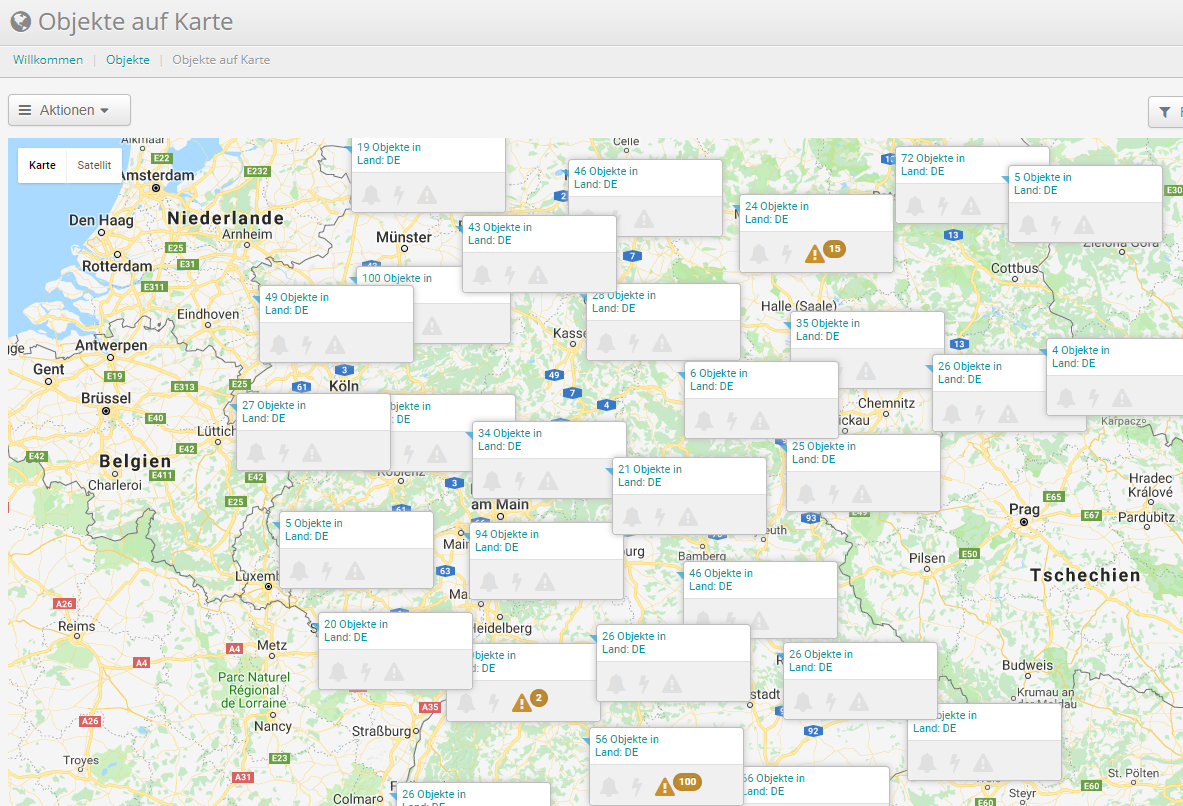This screenshot has width=1183, height=806.
Task: Click lightning icon on 19 Objekte card
Action: point(398,195)
